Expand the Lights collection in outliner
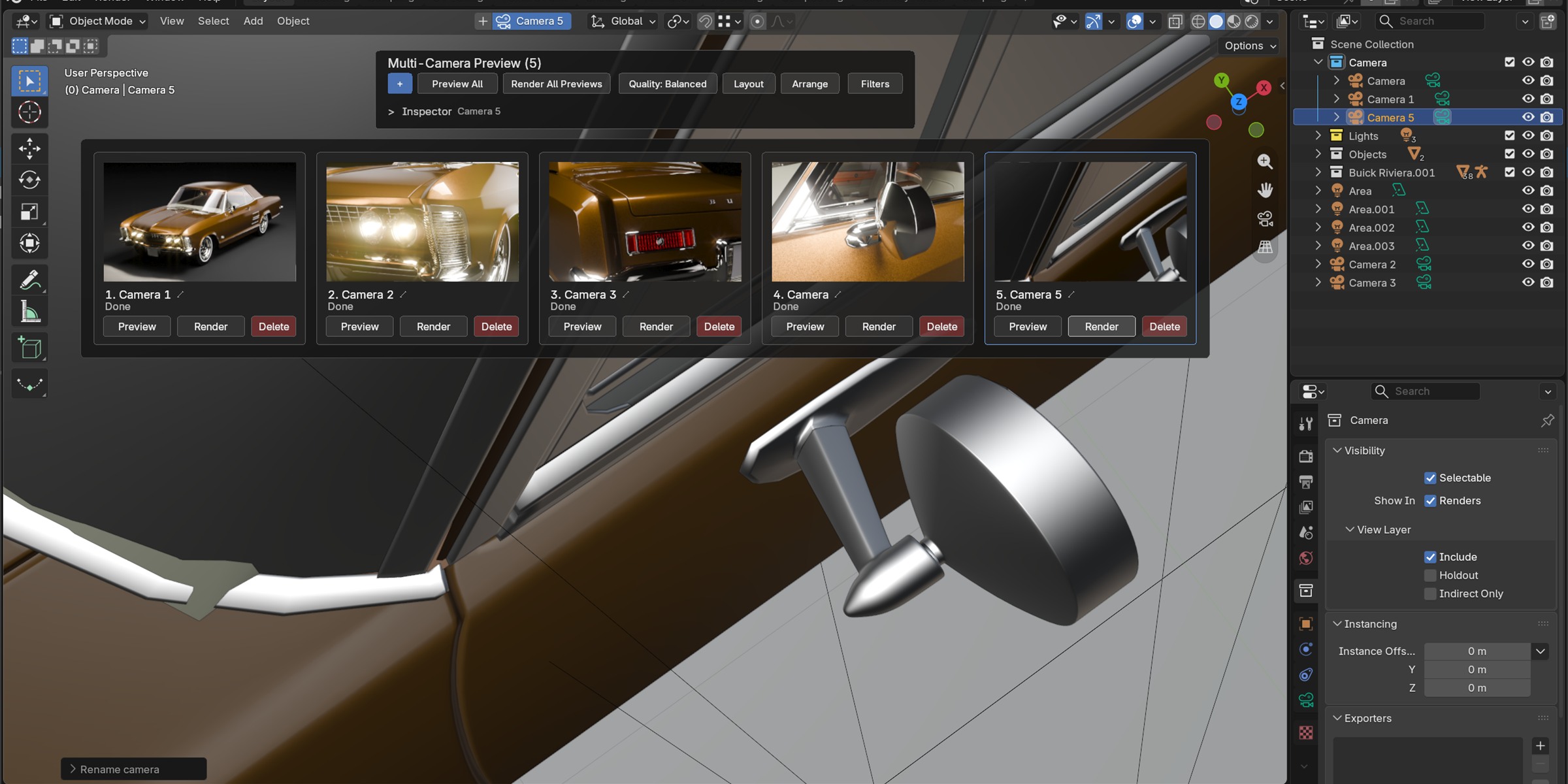Viewport: 1568px width, 784px height. (1318, 136)
